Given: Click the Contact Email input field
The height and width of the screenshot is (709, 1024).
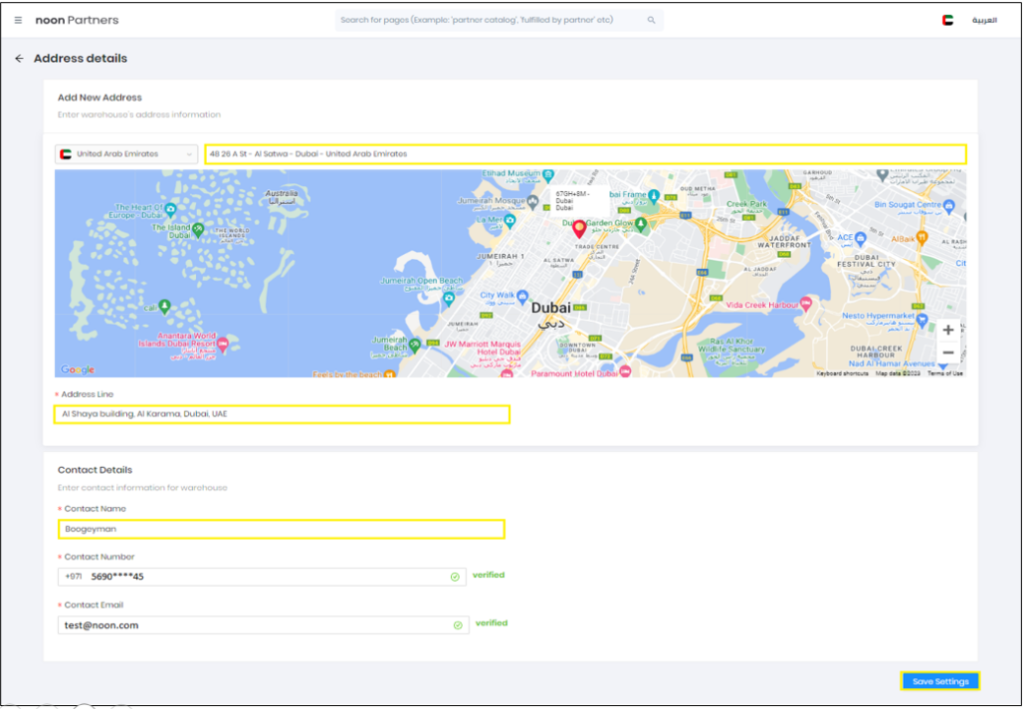Looking at the screenshot, I should coord(263,625).
